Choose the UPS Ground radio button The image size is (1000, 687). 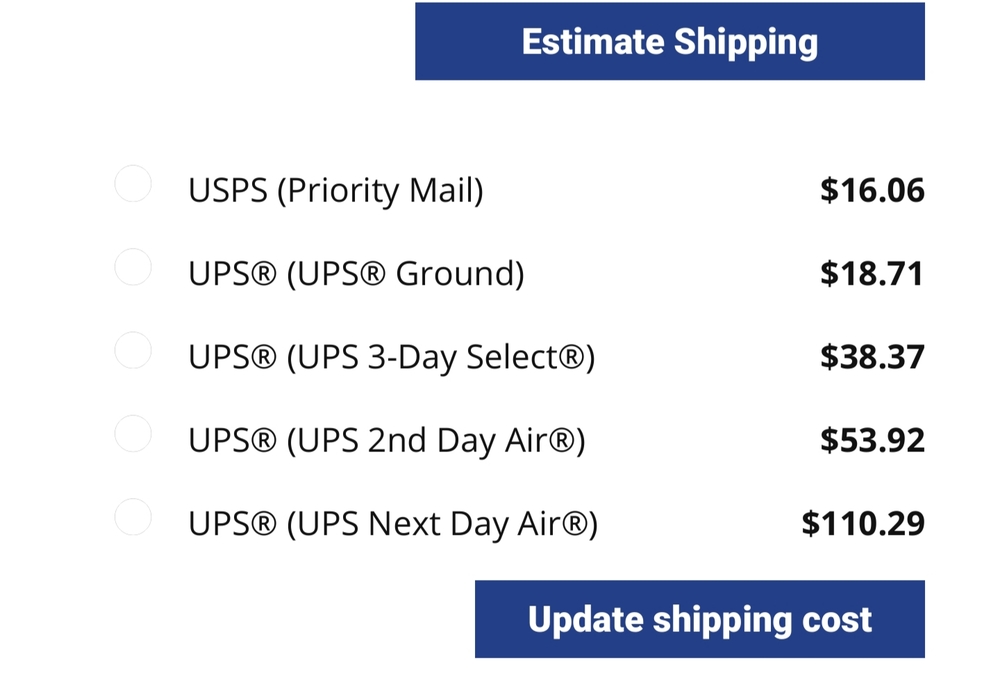click(133, 267)
